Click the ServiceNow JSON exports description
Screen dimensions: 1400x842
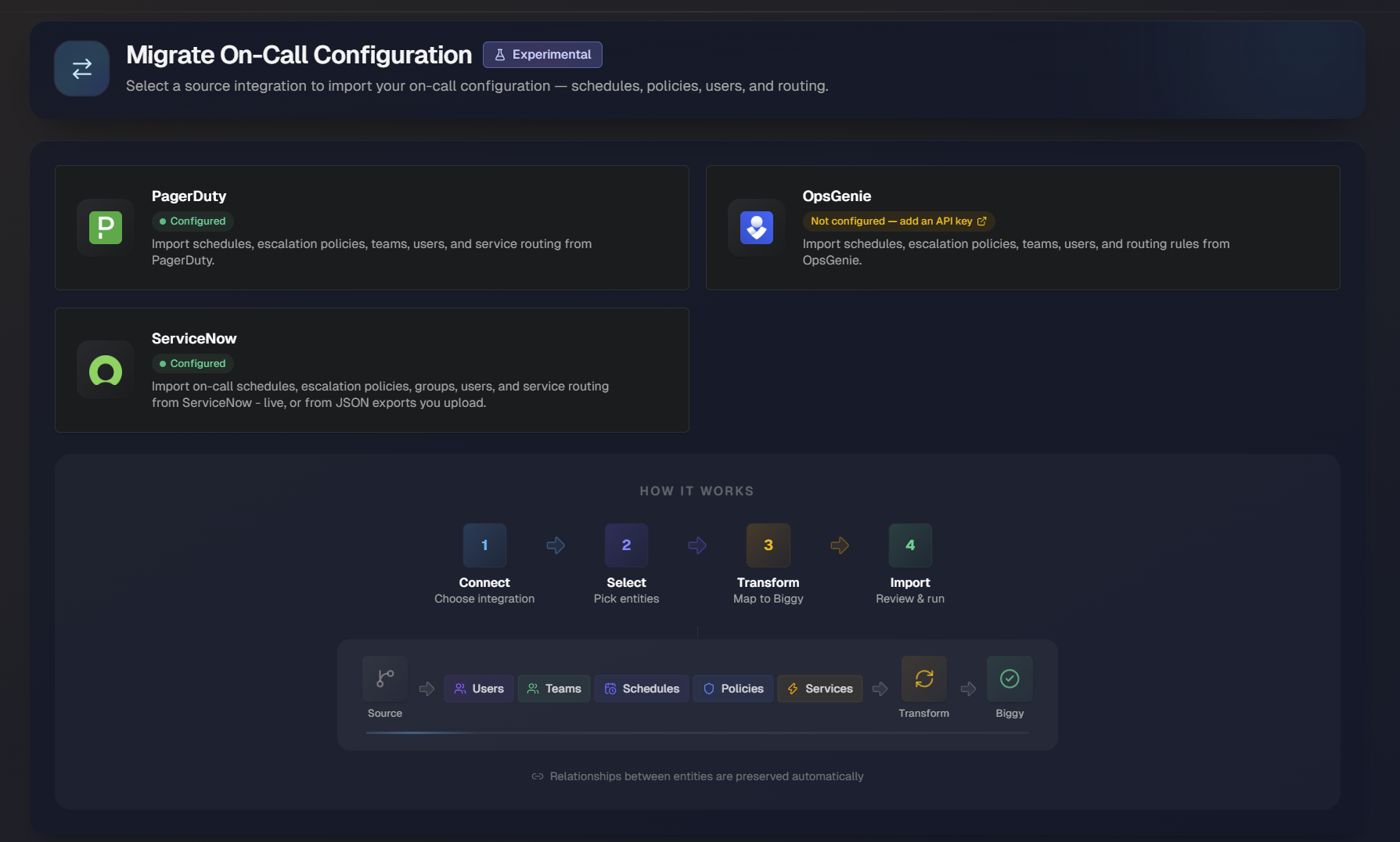(x=380, y=394)
